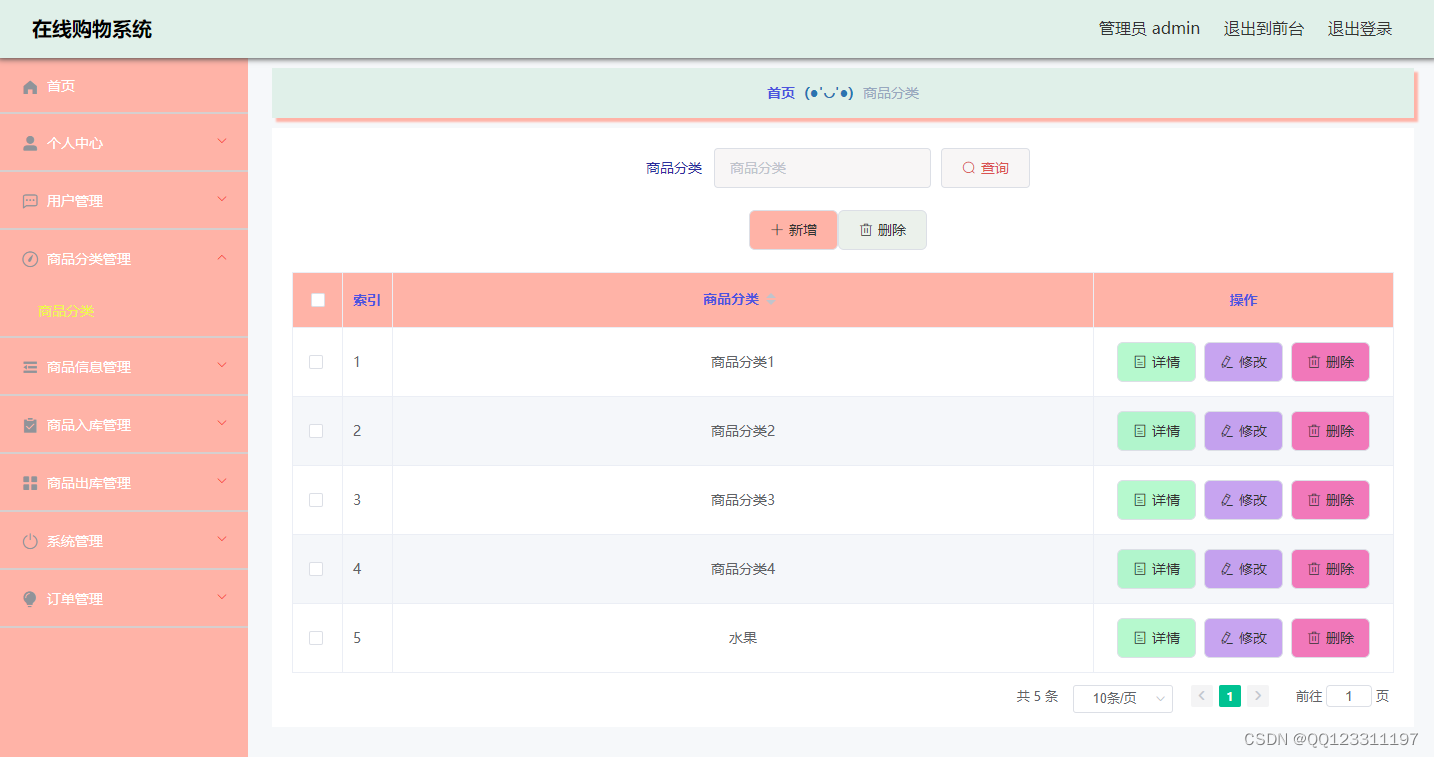Check the box for the 水果 row

[316, 638]
